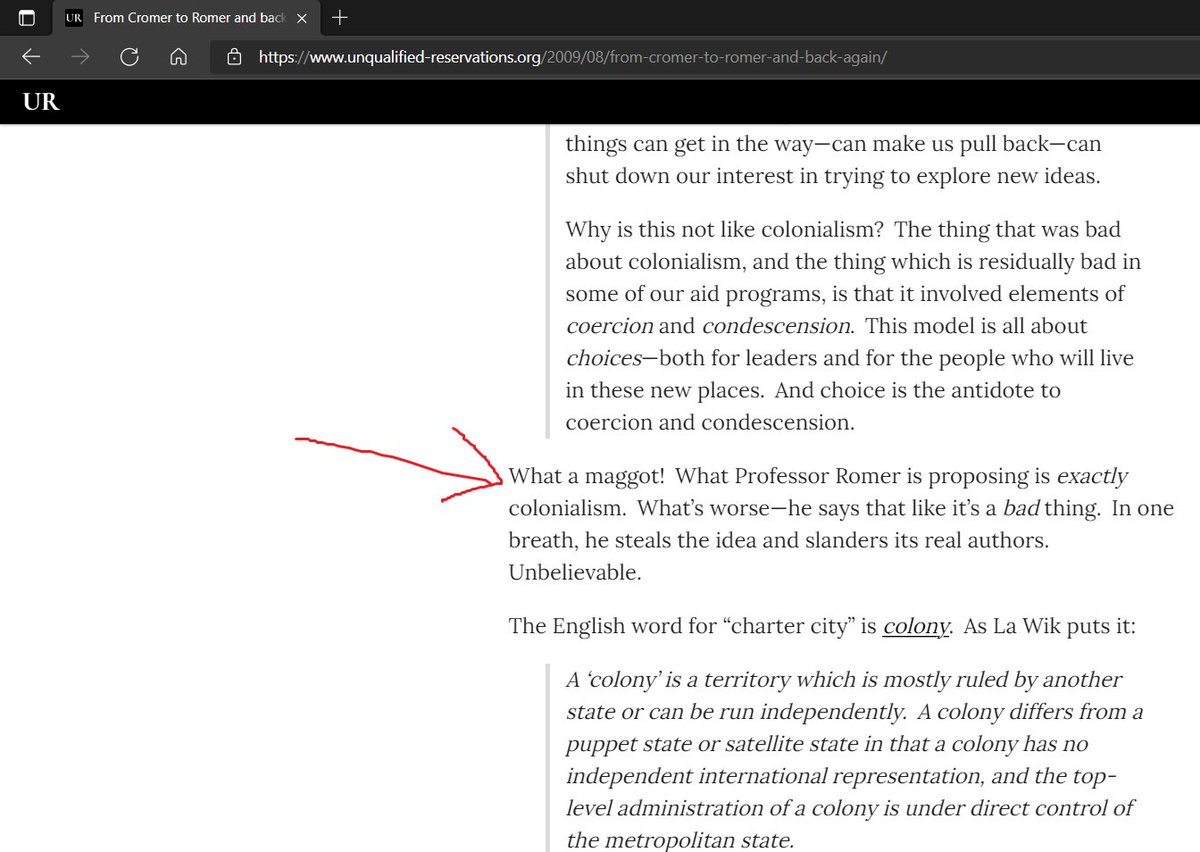
Task: Click 'Why is this not like colonialism?'
Action: click(724, 229)
